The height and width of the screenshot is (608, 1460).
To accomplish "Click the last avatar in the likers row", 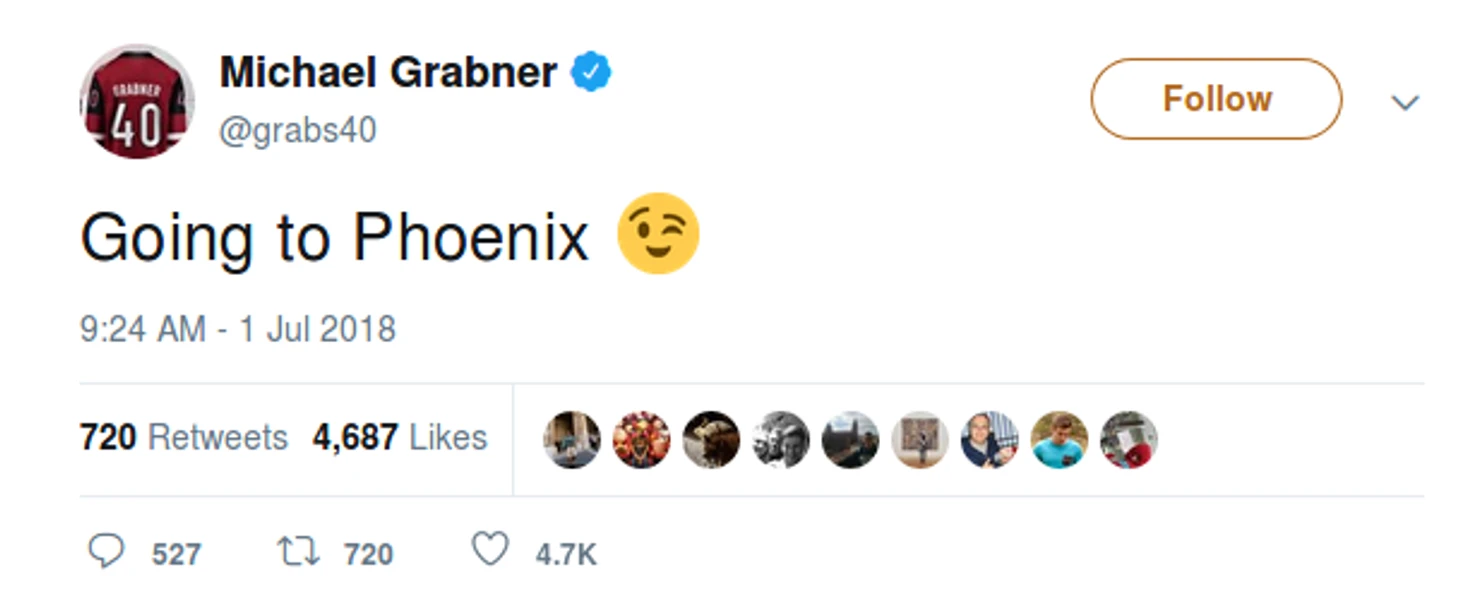I will [1128, 440].
